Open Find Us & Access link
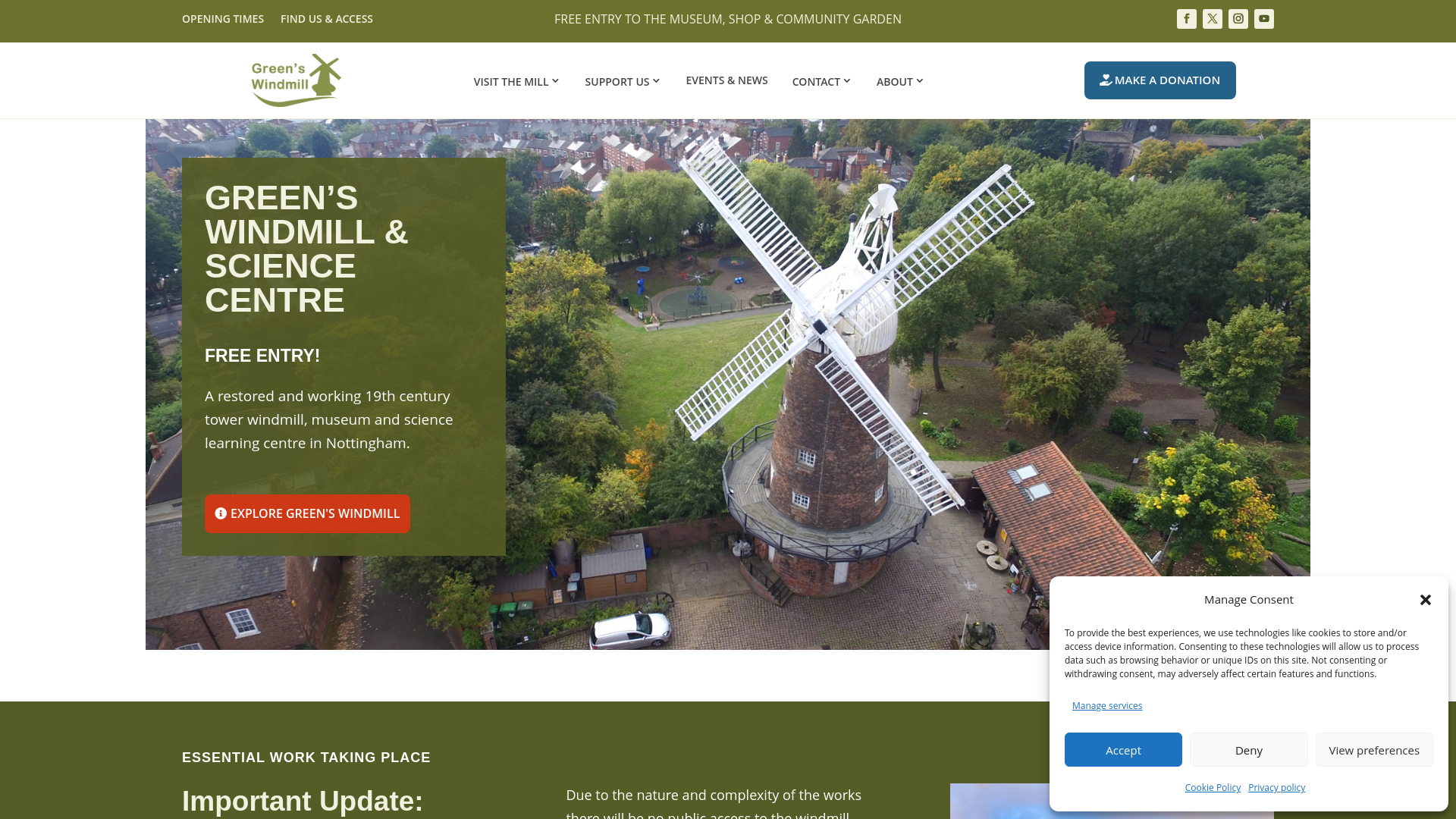The width and height of the screenshot is (1456, 819). [x=327, y=19]
